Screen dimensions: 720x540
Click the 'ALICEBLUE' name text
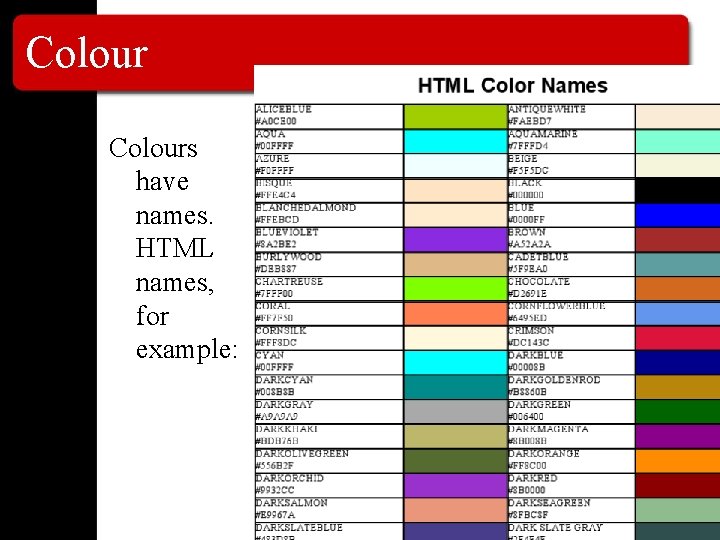[283, 109]
